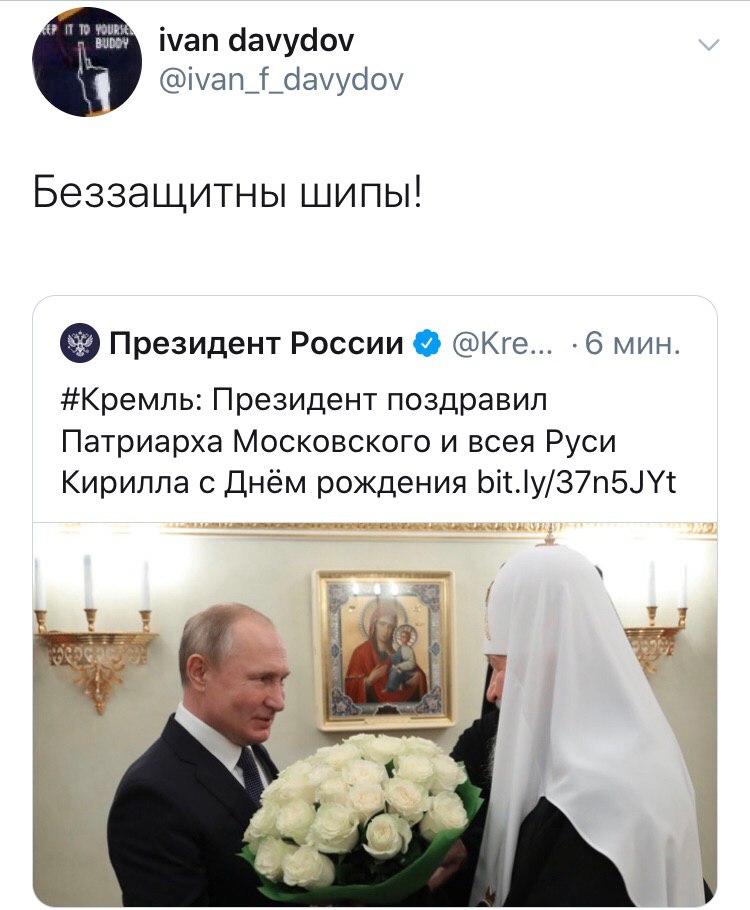Click the 6 мин. timestamp
Screen dimensions: 750x910
(632, 343)
